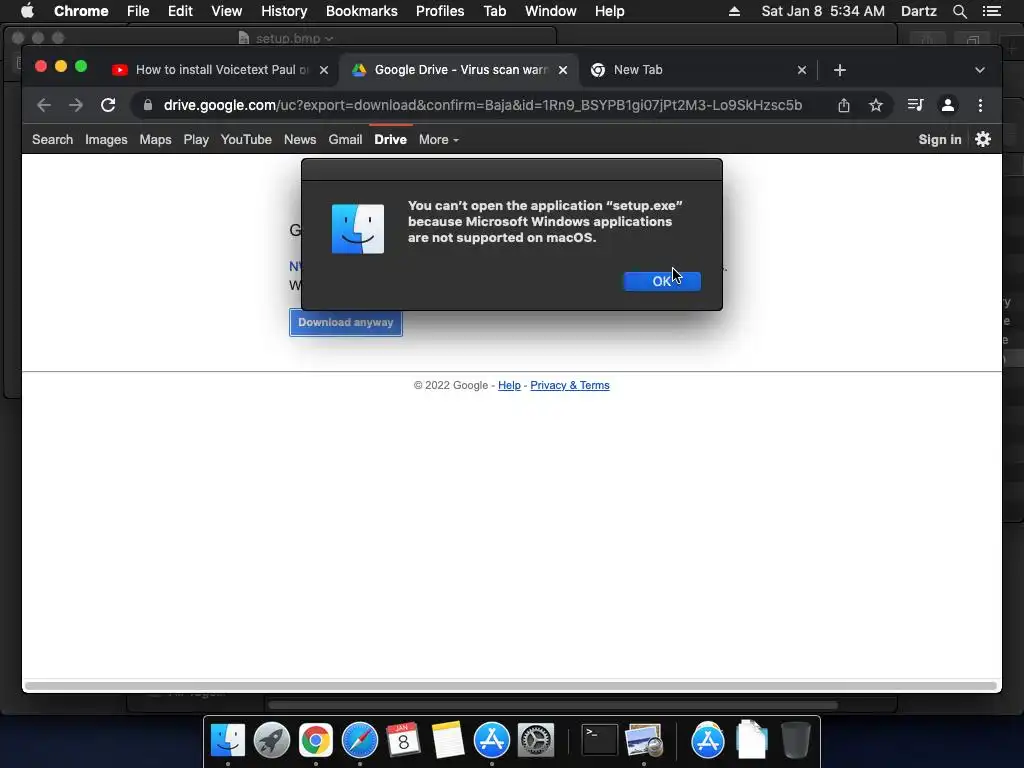Click the share icon in address bar

click(x=844, y=105)
